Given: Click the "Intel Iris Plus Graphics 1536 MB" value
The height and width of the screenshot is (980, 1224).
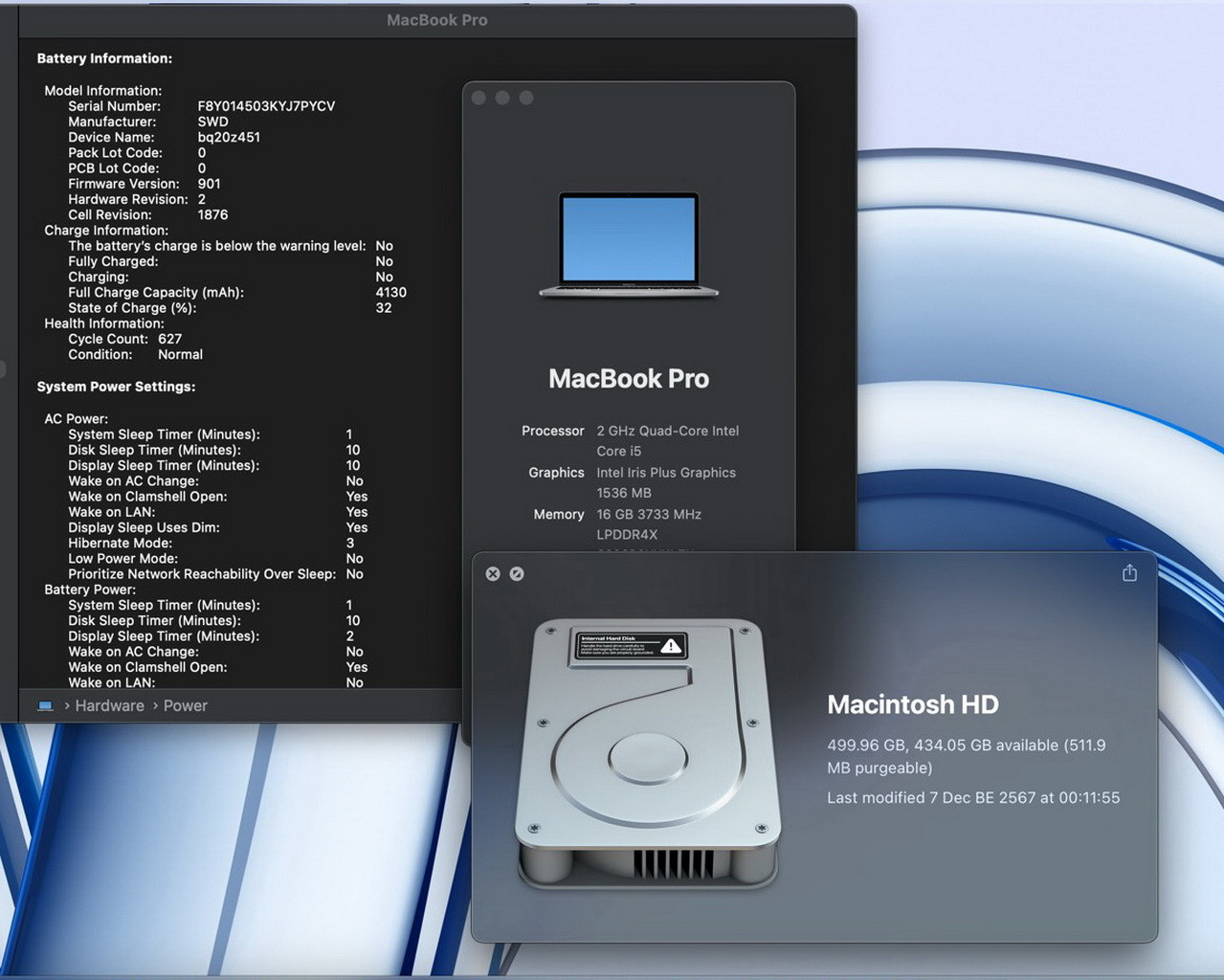Looking at the screenshot, I should click(666, 483).
